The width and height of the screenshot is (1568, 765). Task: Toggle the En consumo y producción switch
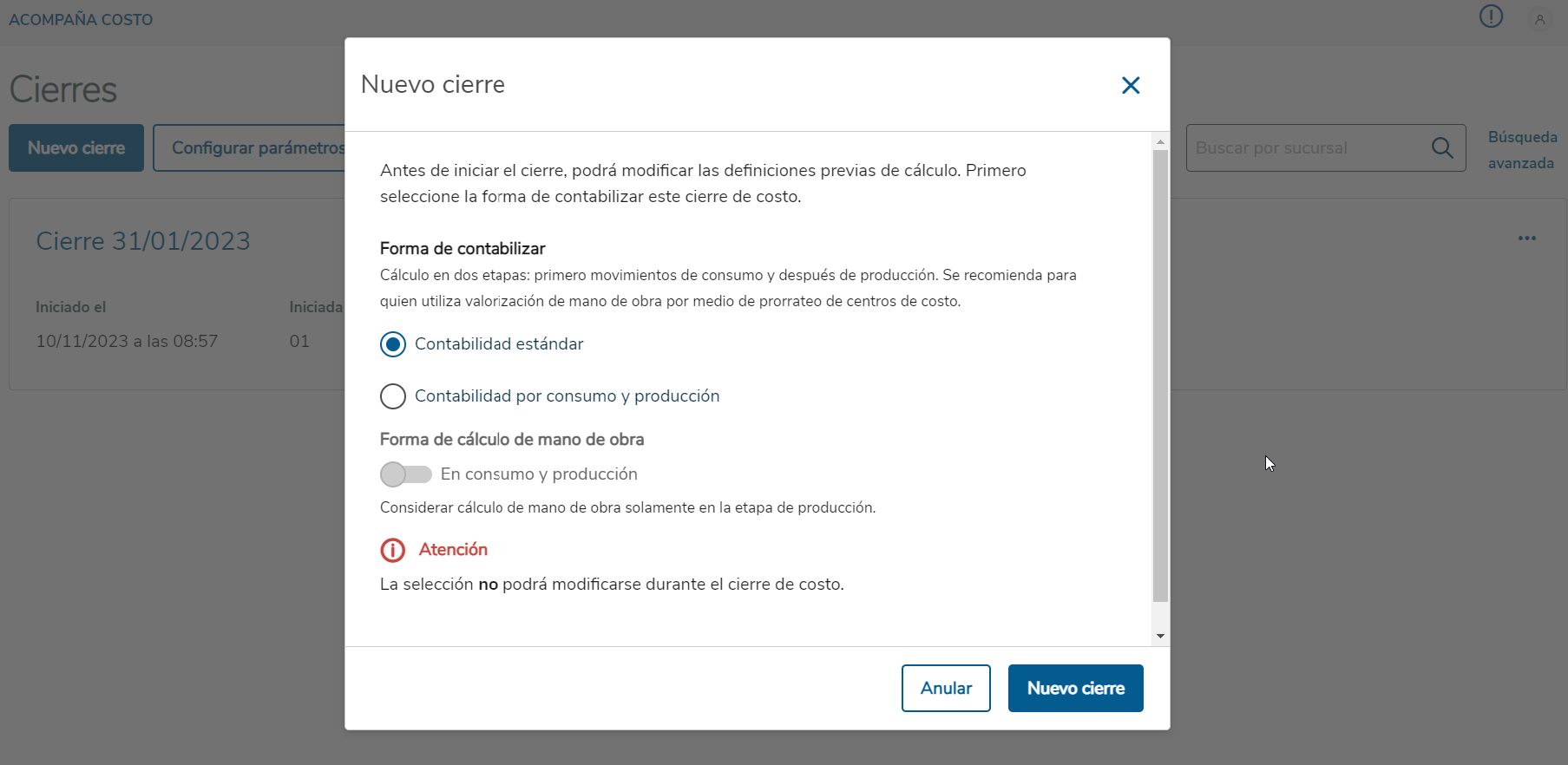[406, 474]
